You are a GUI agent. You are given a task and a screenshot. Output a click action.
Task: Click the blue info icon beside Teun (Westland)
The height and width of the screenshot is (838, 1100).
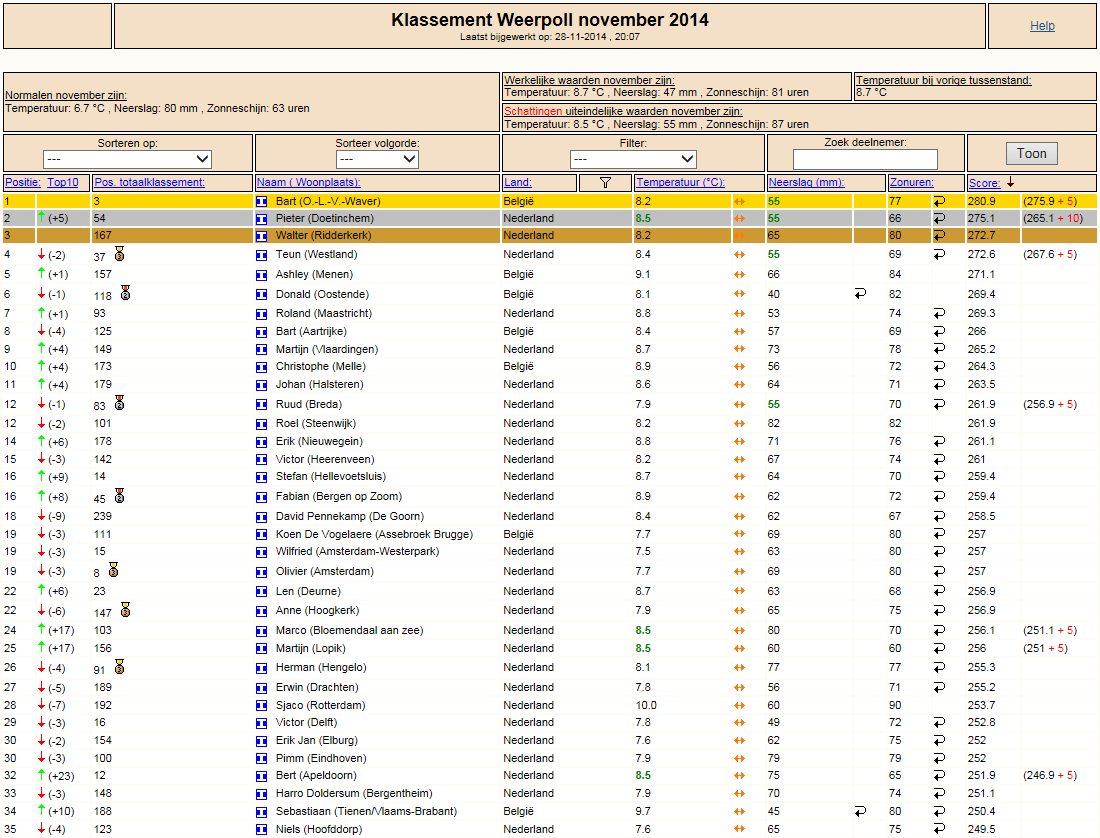pyautogui.click(x=262, y=255)
